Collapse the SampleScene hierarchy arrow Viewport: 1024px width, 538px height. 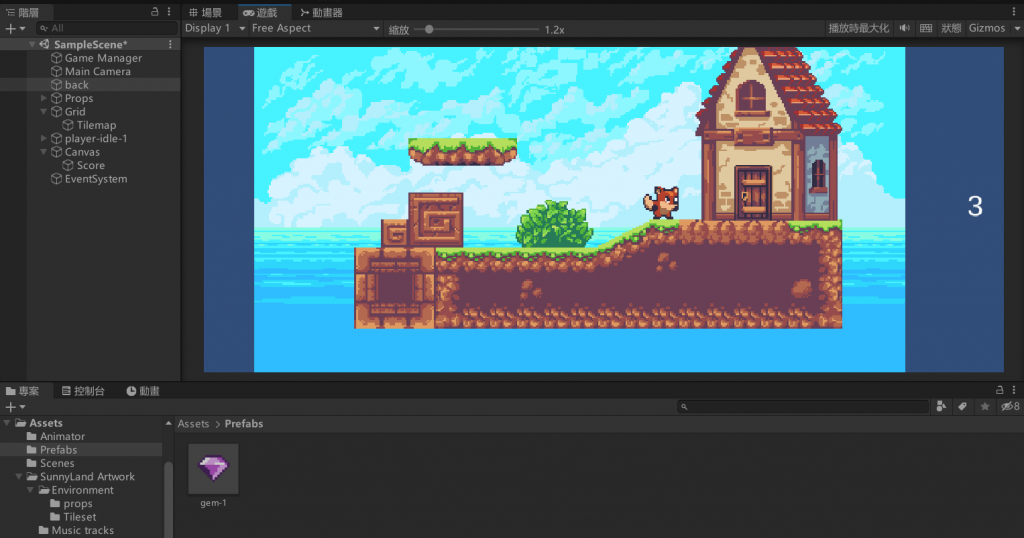coord(32,44)
